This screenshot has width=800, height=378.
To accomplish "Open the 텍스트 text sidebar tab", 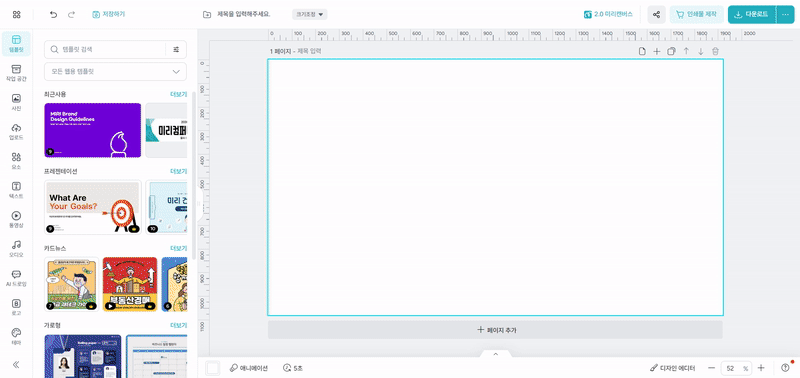I will click(16, 190).
